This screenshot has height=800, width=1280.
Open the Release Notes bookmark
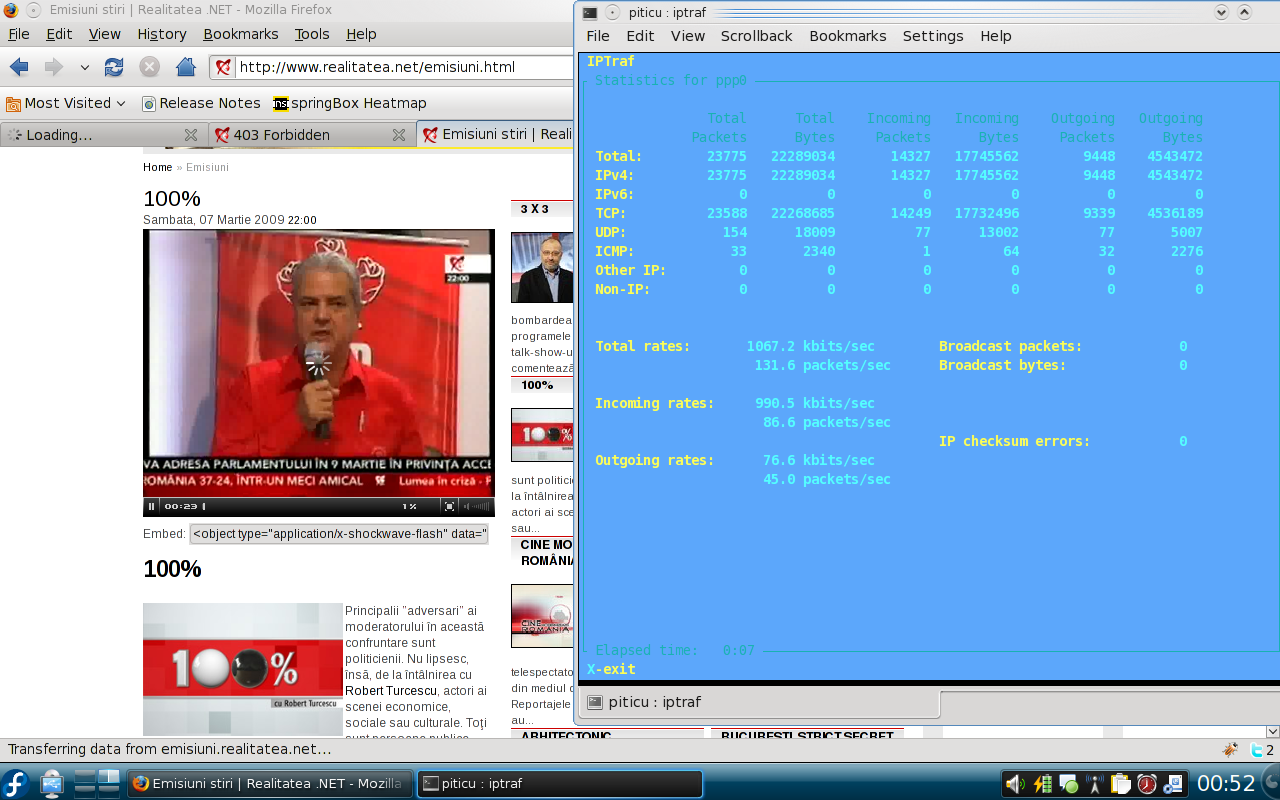(x=201, y=103)
